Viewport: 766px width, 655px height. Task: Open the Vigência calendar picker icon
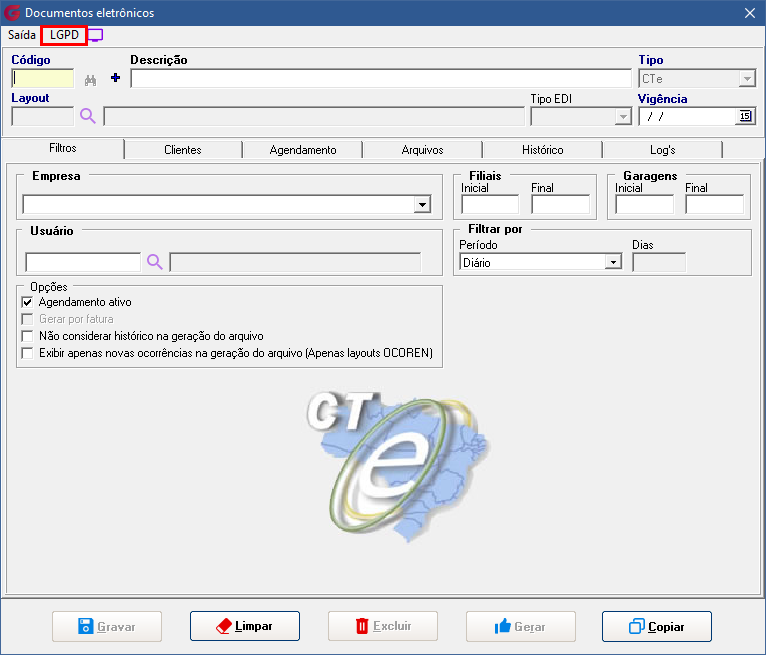[x=745, y=116]
